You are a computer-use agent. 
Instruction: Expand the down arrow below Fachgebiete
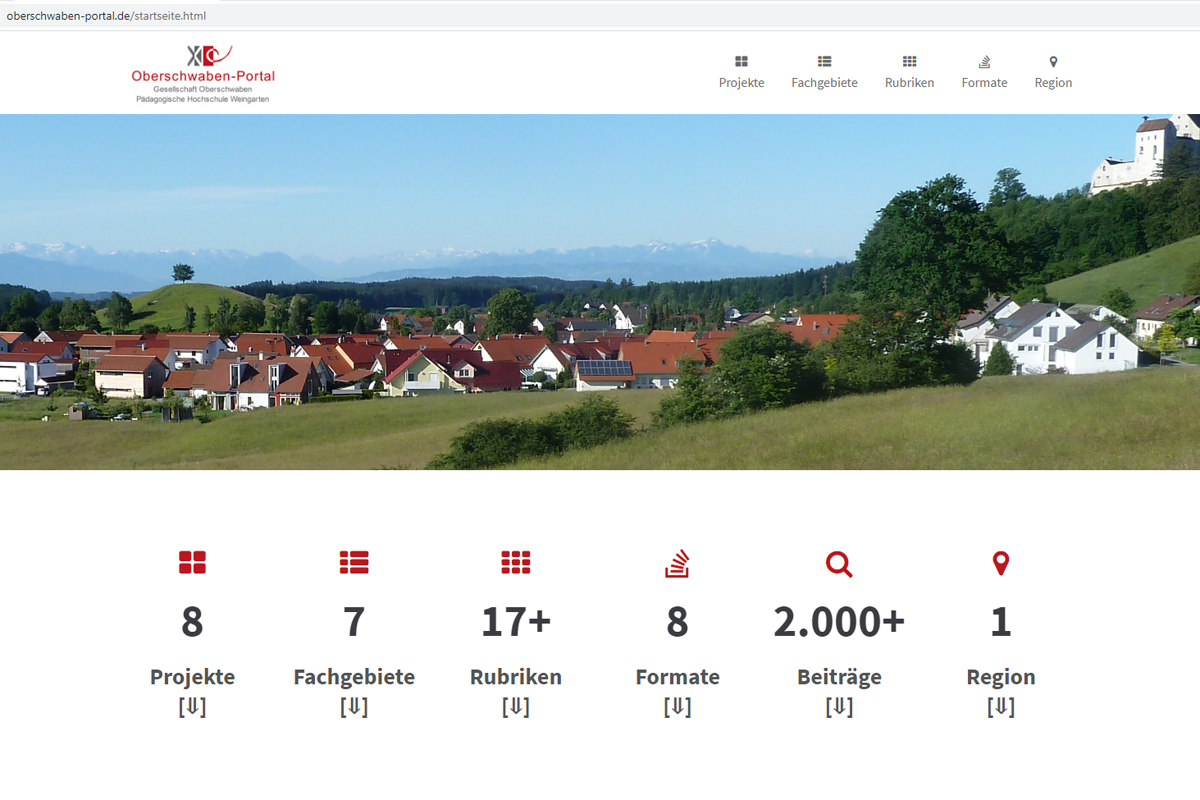coord(354,707)
